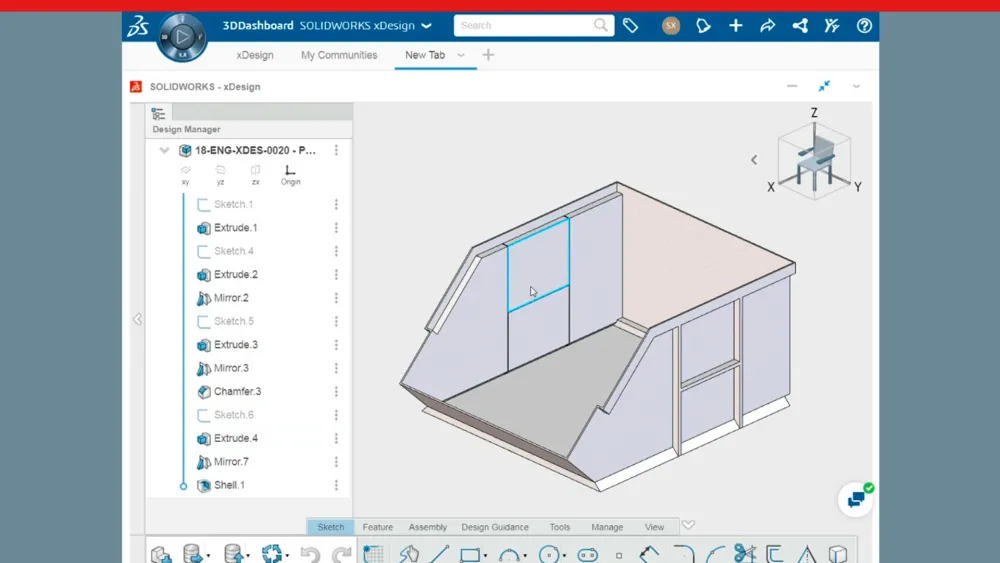1000x563 pixels.
Task: Collapse the left side panel arrow
Action: click(137, 319)
